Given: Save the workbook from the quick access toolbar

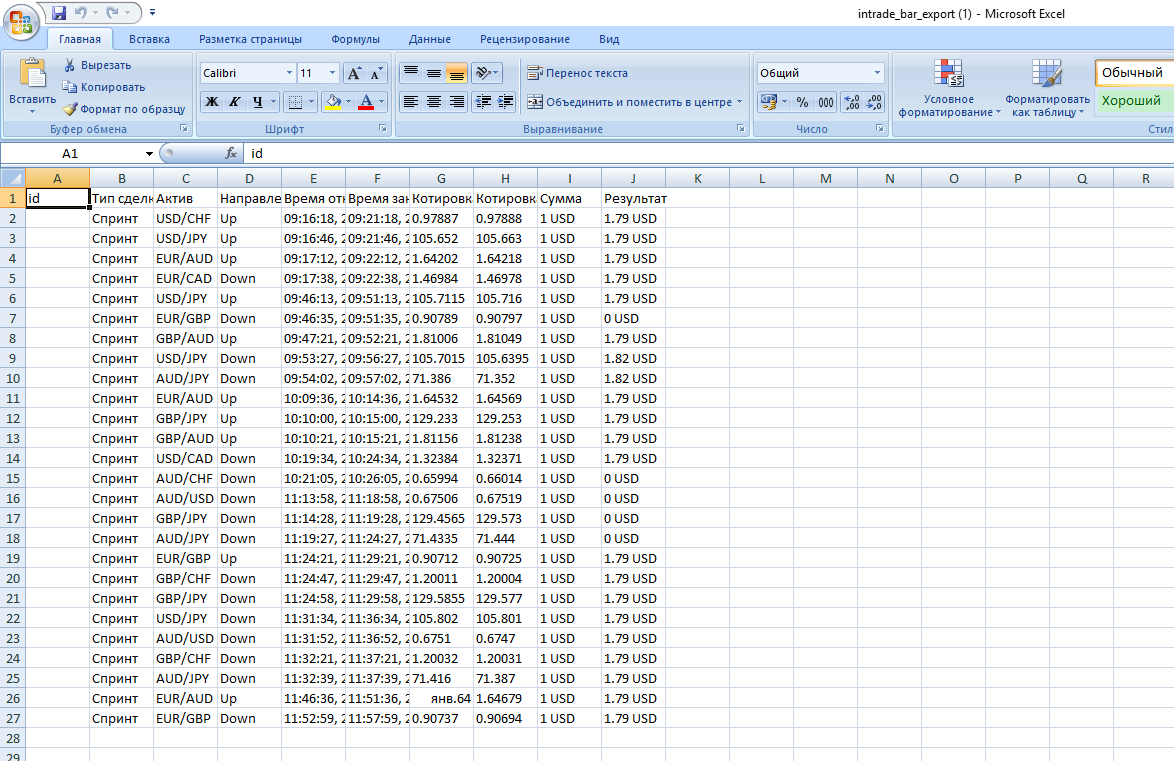Looking at the screenshot, I should (59, 13).
